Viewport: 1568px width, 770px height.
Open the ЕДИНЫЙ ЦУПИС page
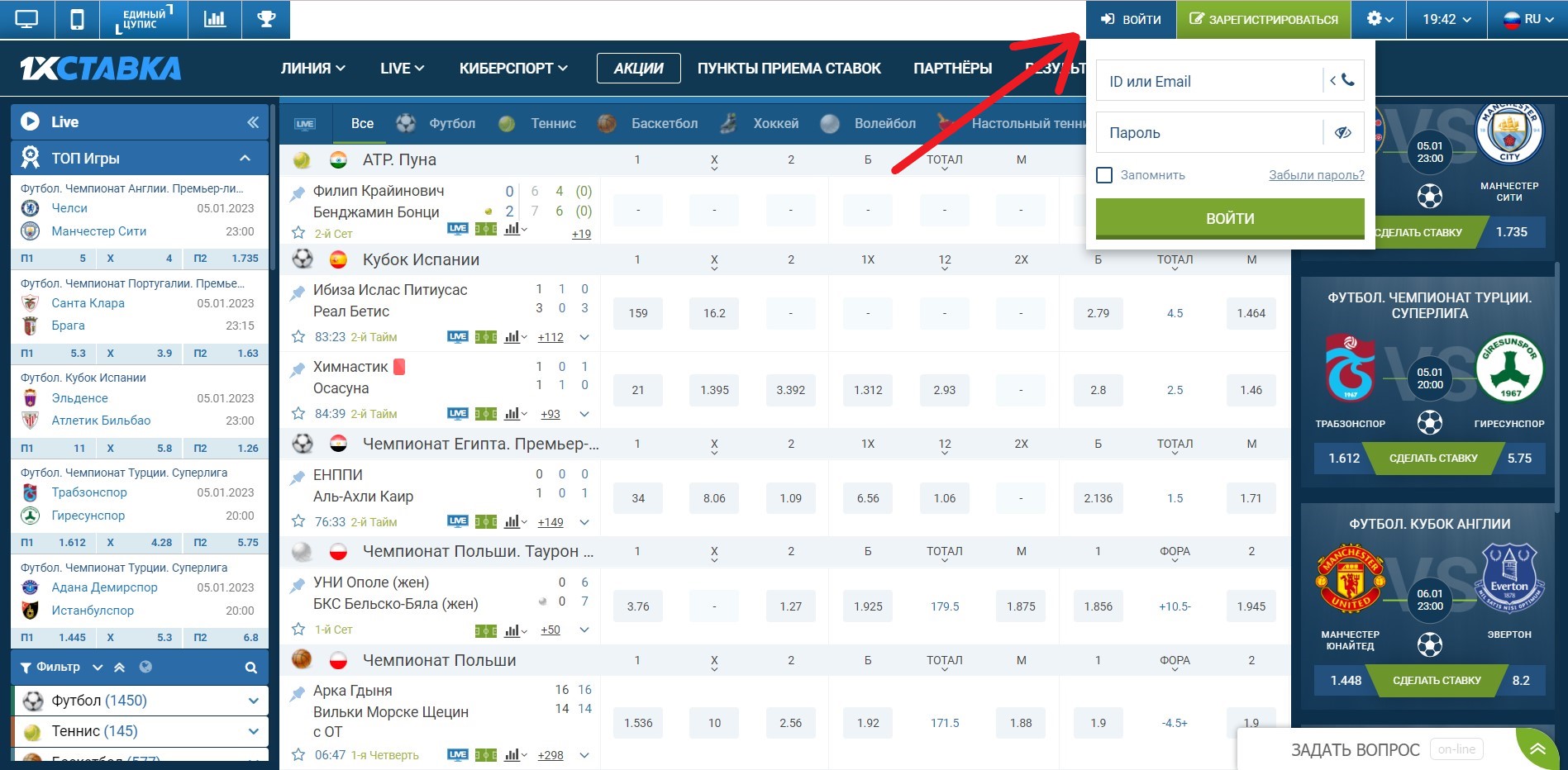point(143,20)
